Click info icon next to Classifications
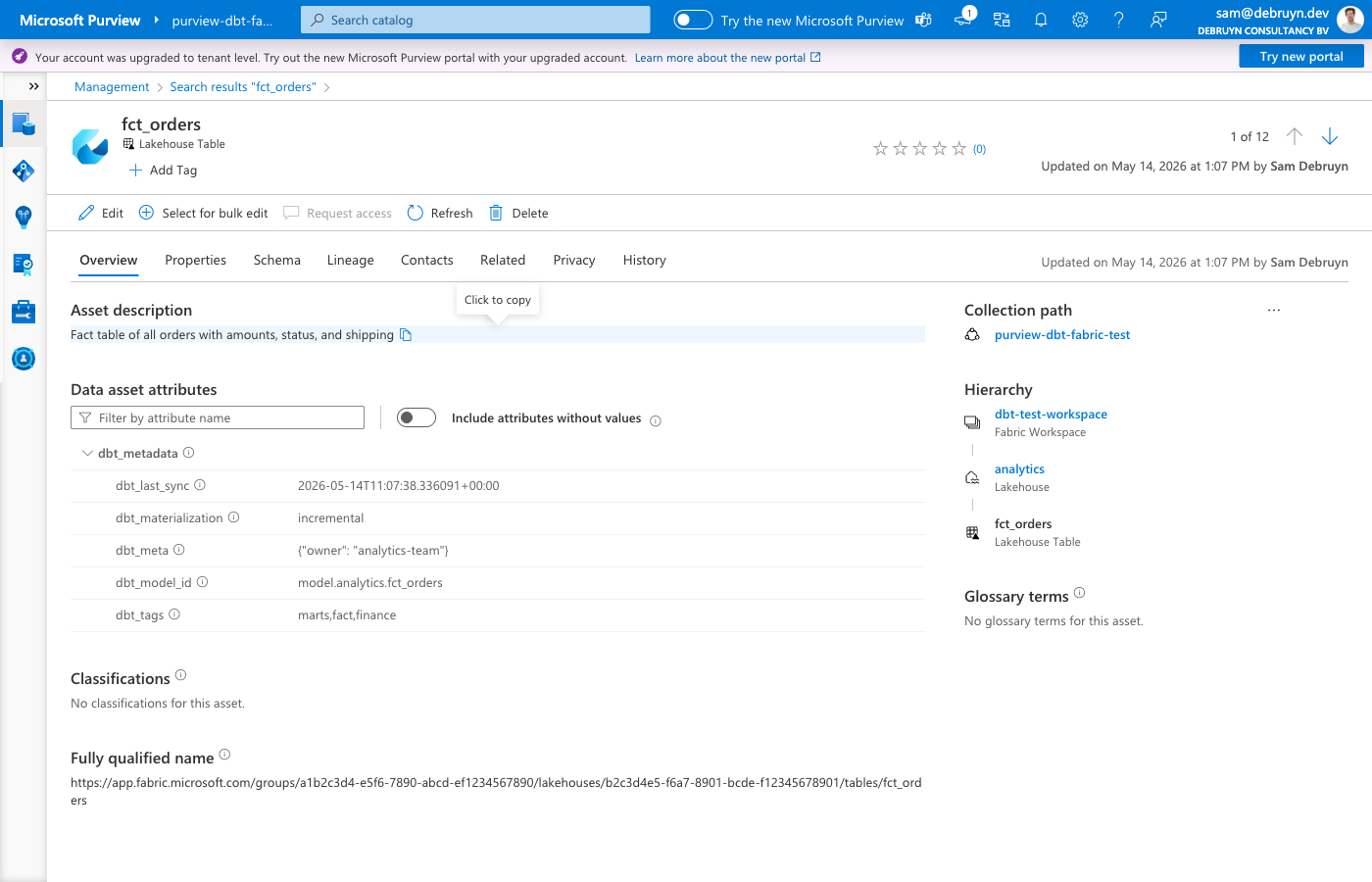1372x882 pixels. (180, 675)
